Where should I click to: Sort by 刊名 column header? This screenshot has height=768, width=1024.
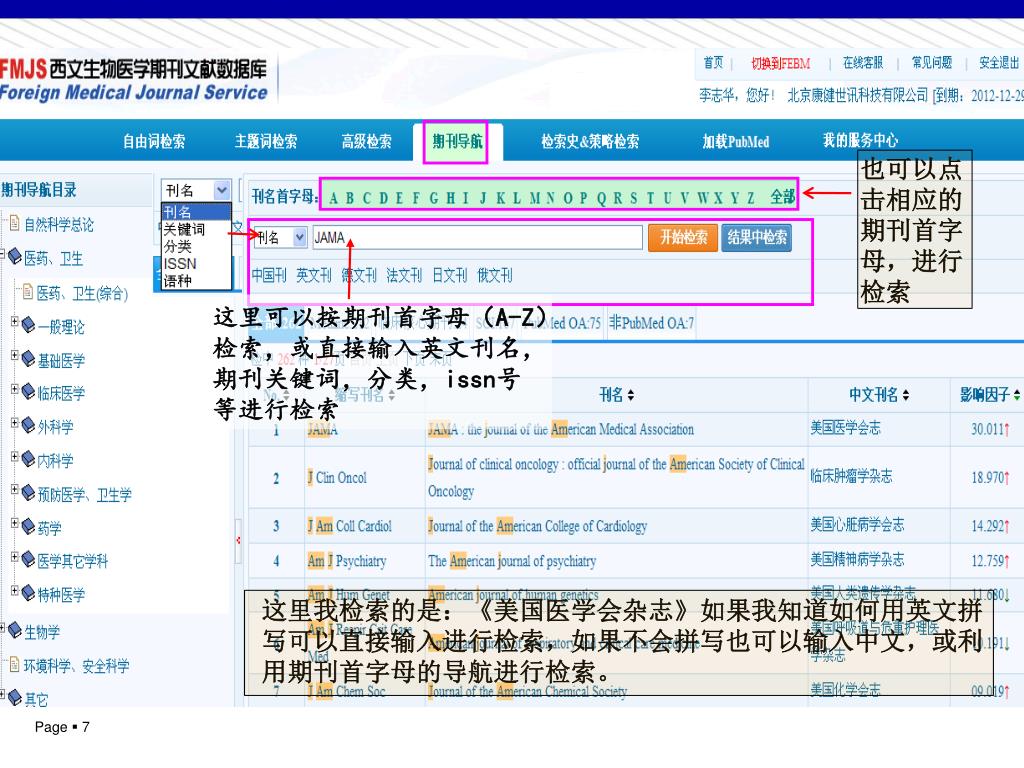click(x=616, y=394)
